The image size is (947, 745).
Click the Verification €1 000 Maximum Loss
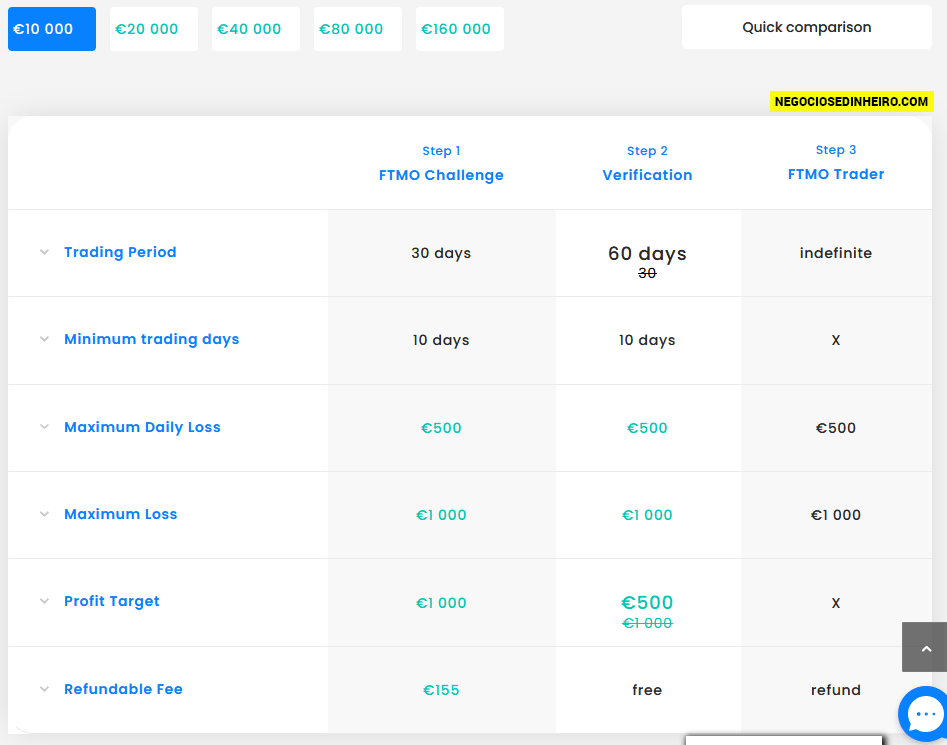[x=647, y=515]
